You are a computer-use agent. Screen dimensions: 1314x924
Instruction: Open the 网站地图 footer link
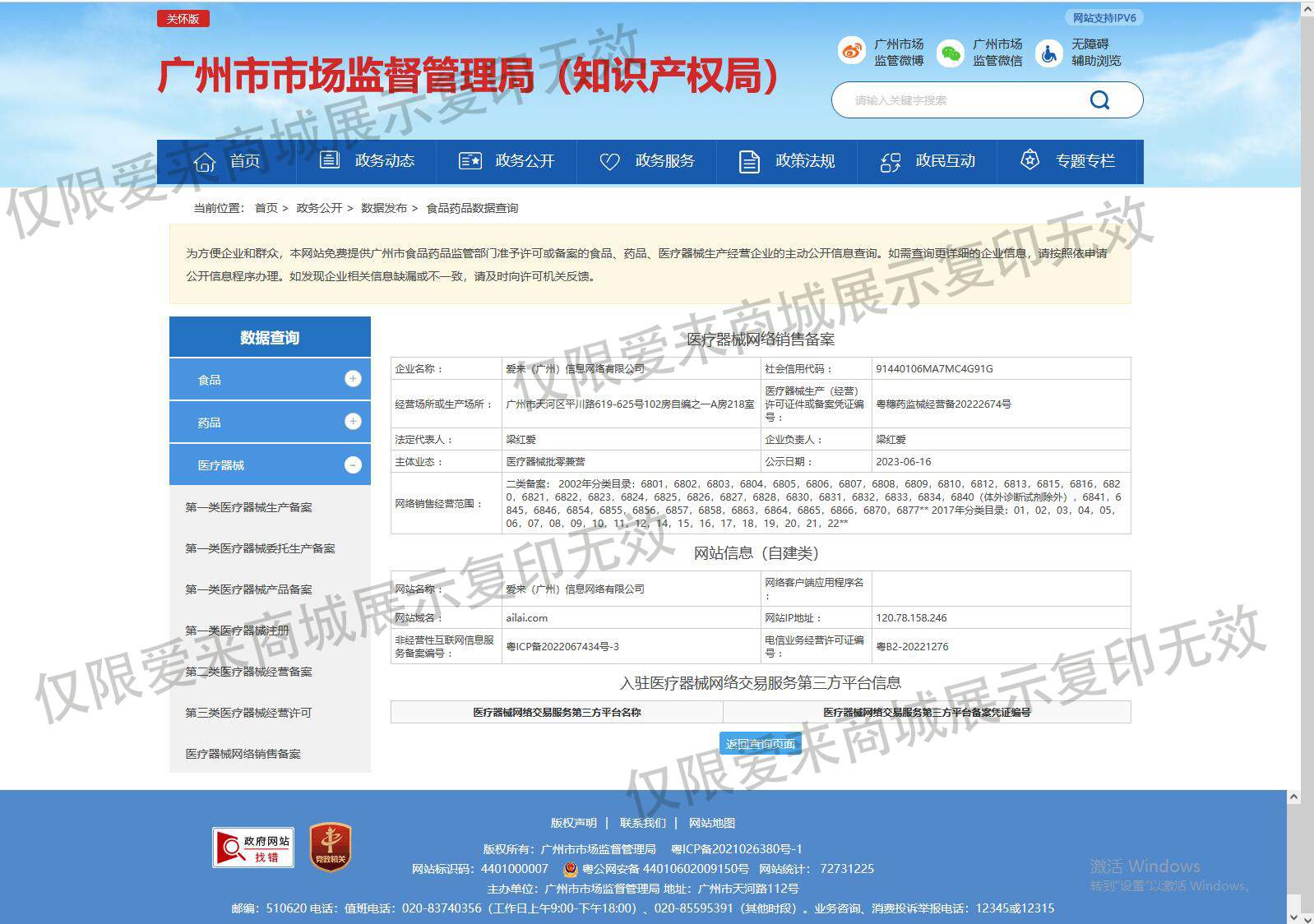712,823
